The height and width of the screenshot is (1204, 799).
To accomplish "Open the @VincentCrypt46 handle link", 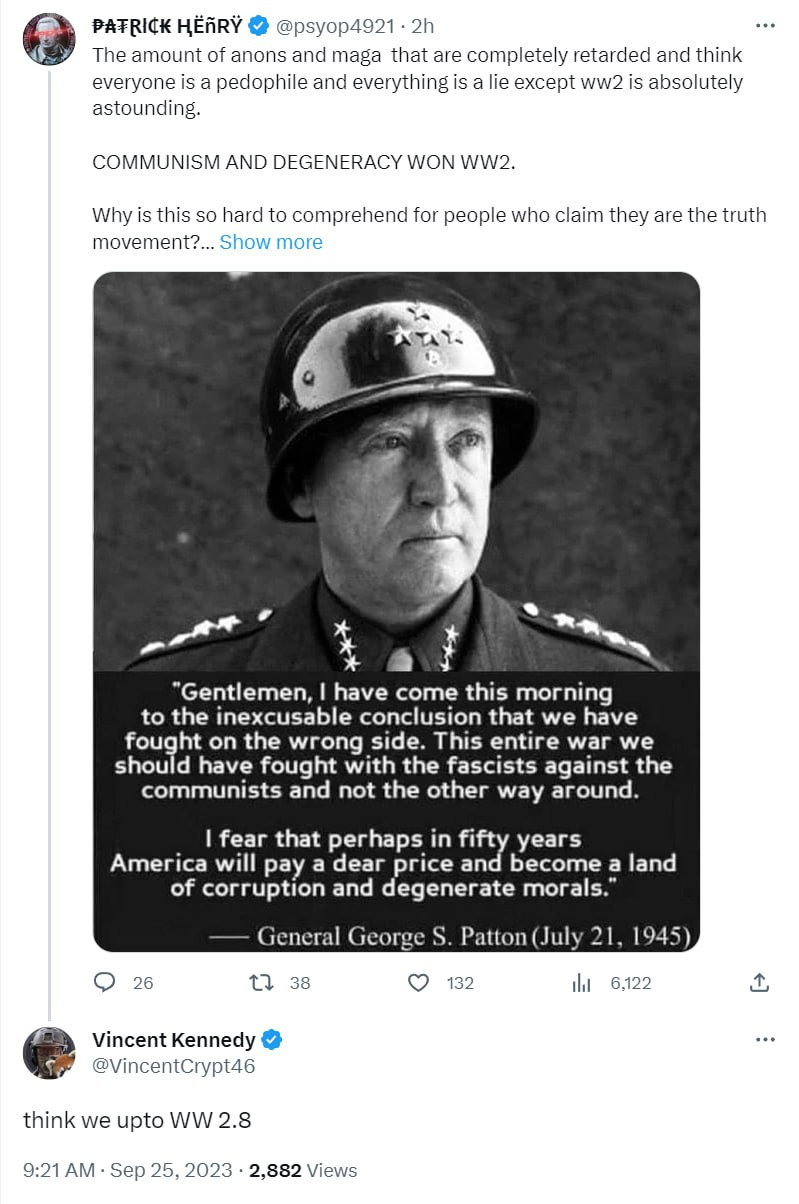I will coord(173,1066).
